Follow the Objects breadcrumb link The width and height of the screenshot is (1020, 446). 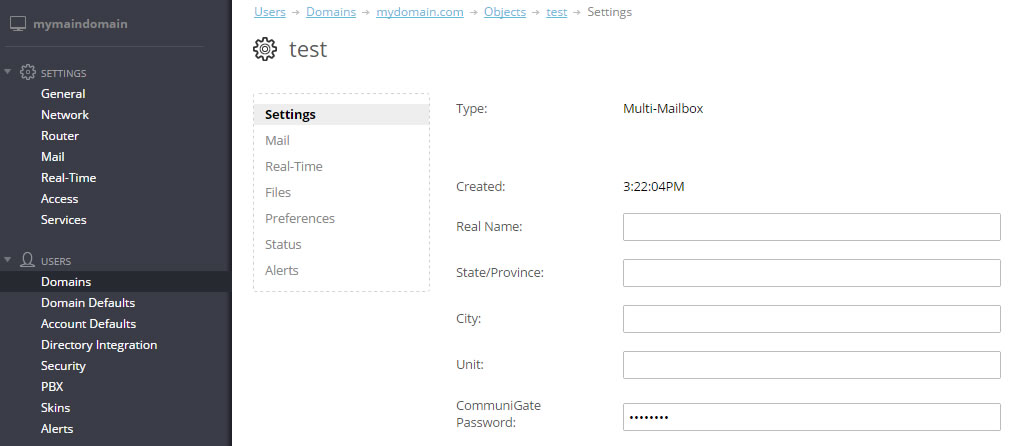[x=505, y=12]
